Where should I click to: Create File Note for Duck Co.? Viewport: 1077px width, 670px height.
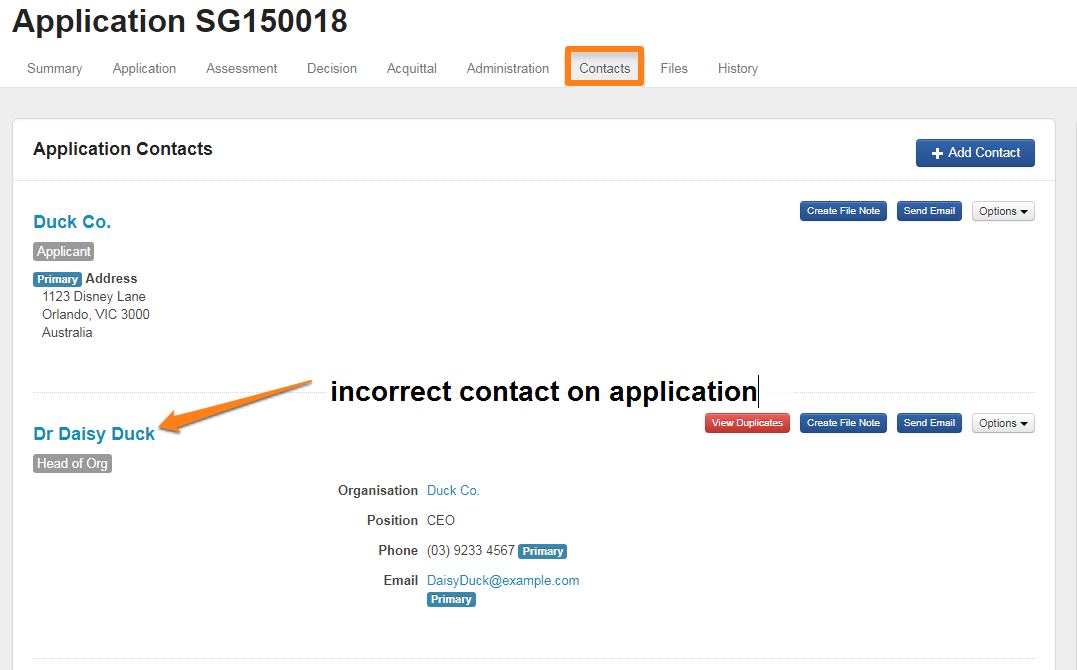843,211
